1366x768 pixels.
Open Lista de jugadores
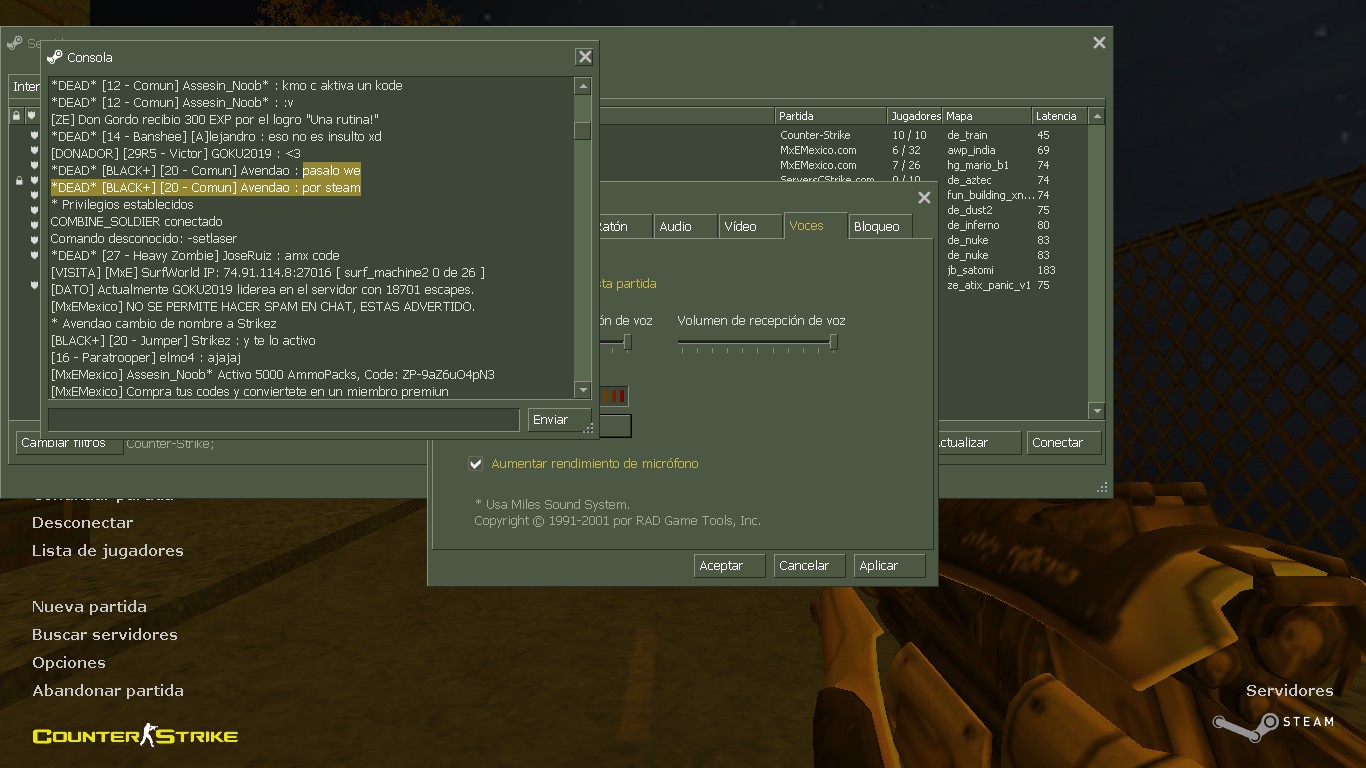(x=107, y=551)
